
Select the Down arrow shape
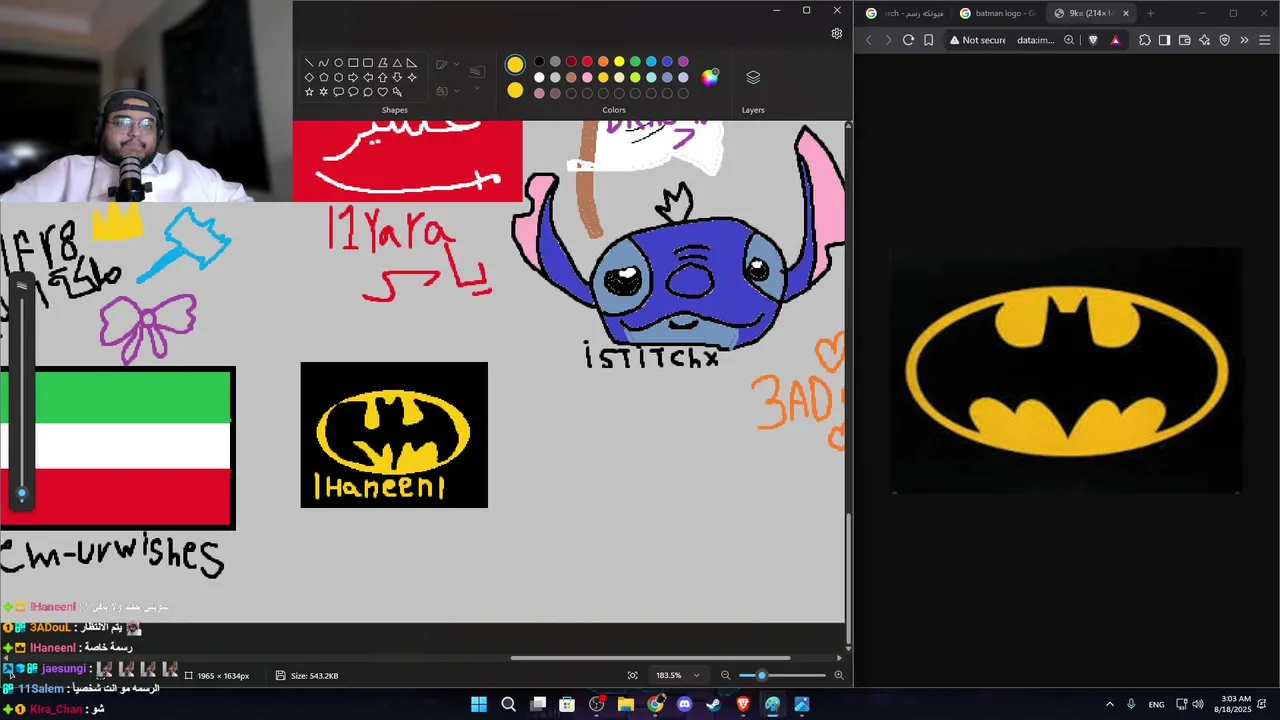[x=397, y=77]
